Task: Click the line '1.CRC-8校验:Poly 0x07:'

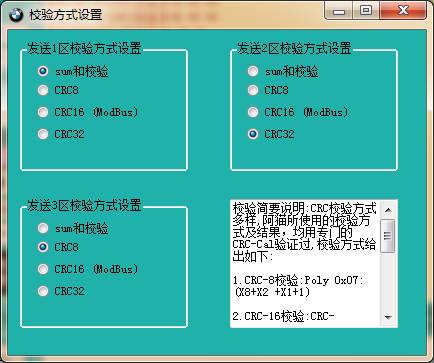Action: [x=298, y=280]
